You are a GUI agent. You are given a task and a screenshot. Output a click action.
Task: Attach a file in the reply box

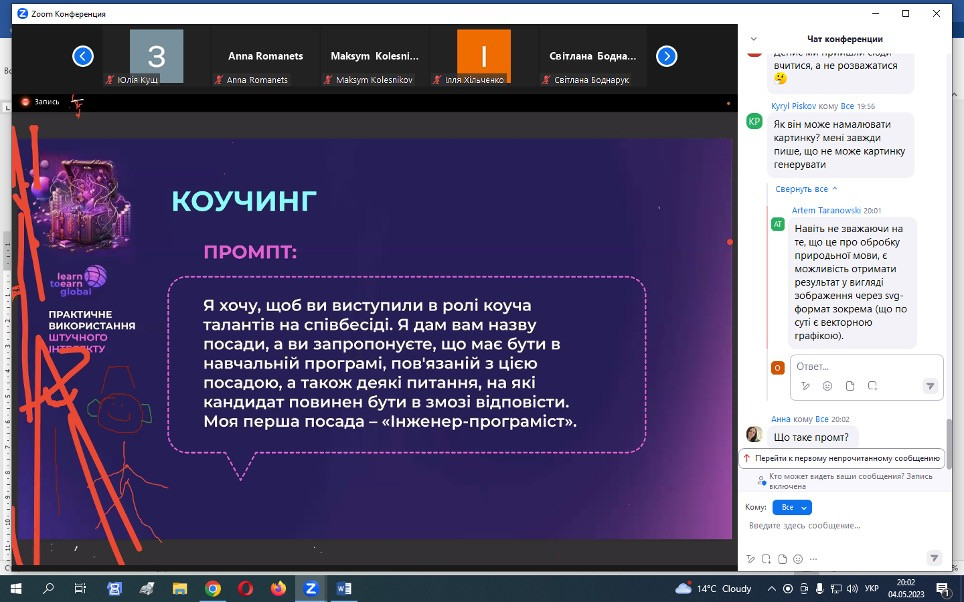(x=850, y=386)
